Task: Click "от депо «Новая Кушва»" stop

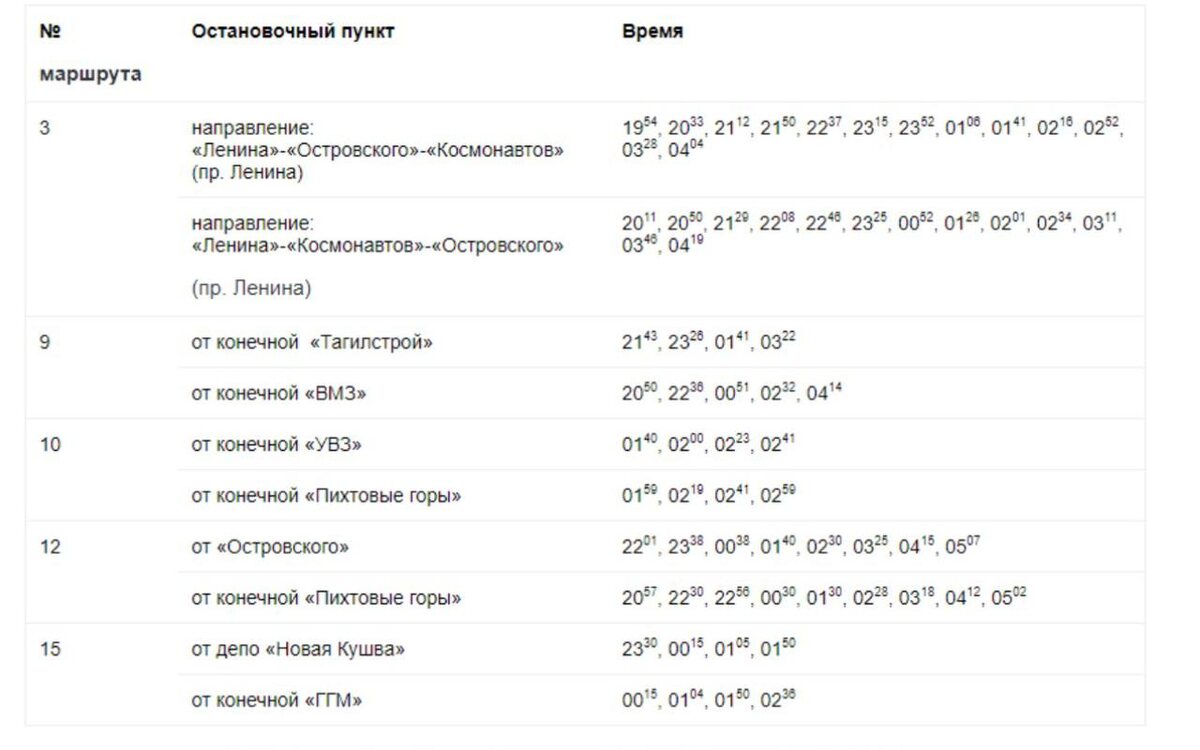Action: [x=299, y=650]
